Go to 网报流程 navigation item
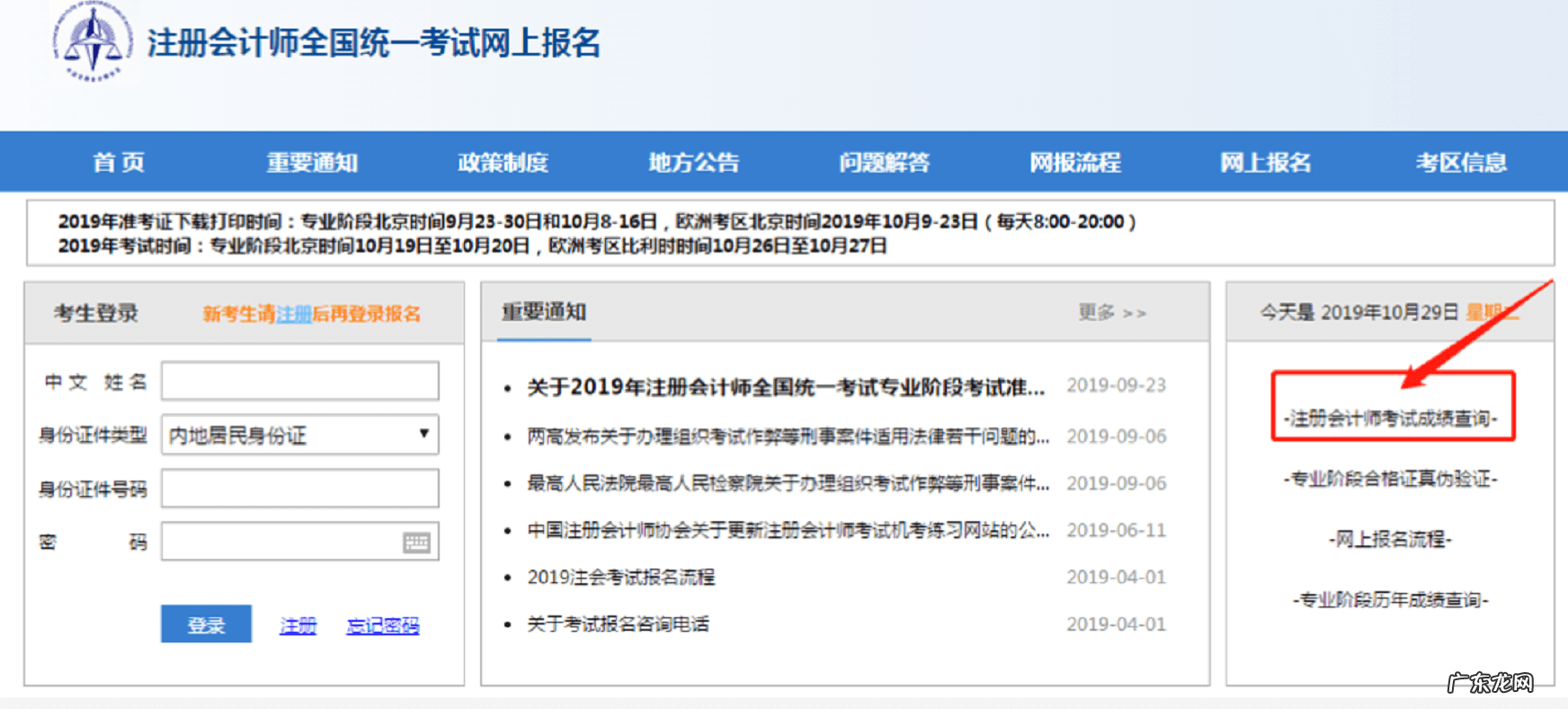Viewport: 1568px width, 709px height. 1074,163
